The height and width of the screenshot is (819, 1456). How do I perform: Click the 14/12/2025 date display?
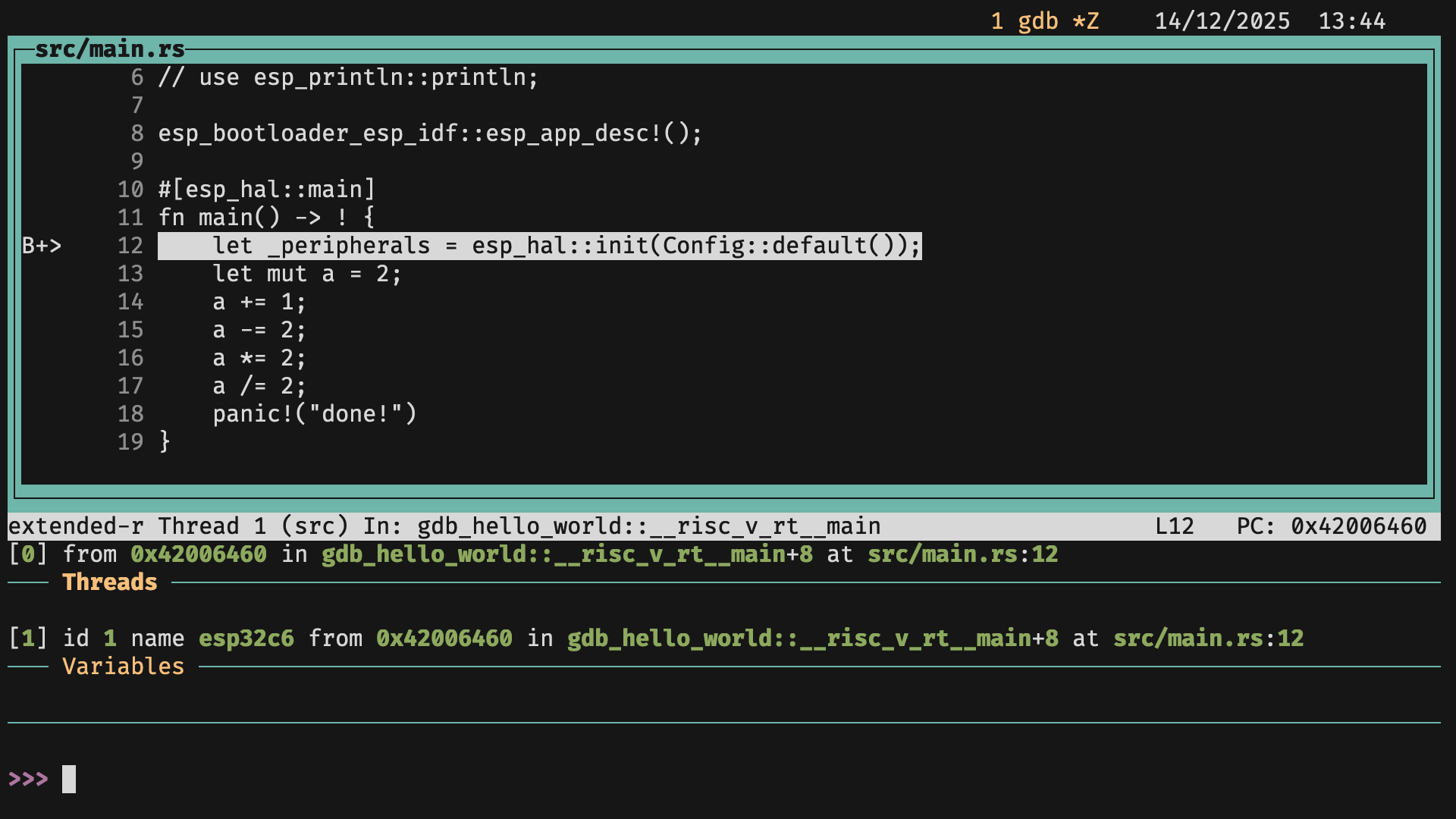pyautogui.click(x=1222, y=21)
